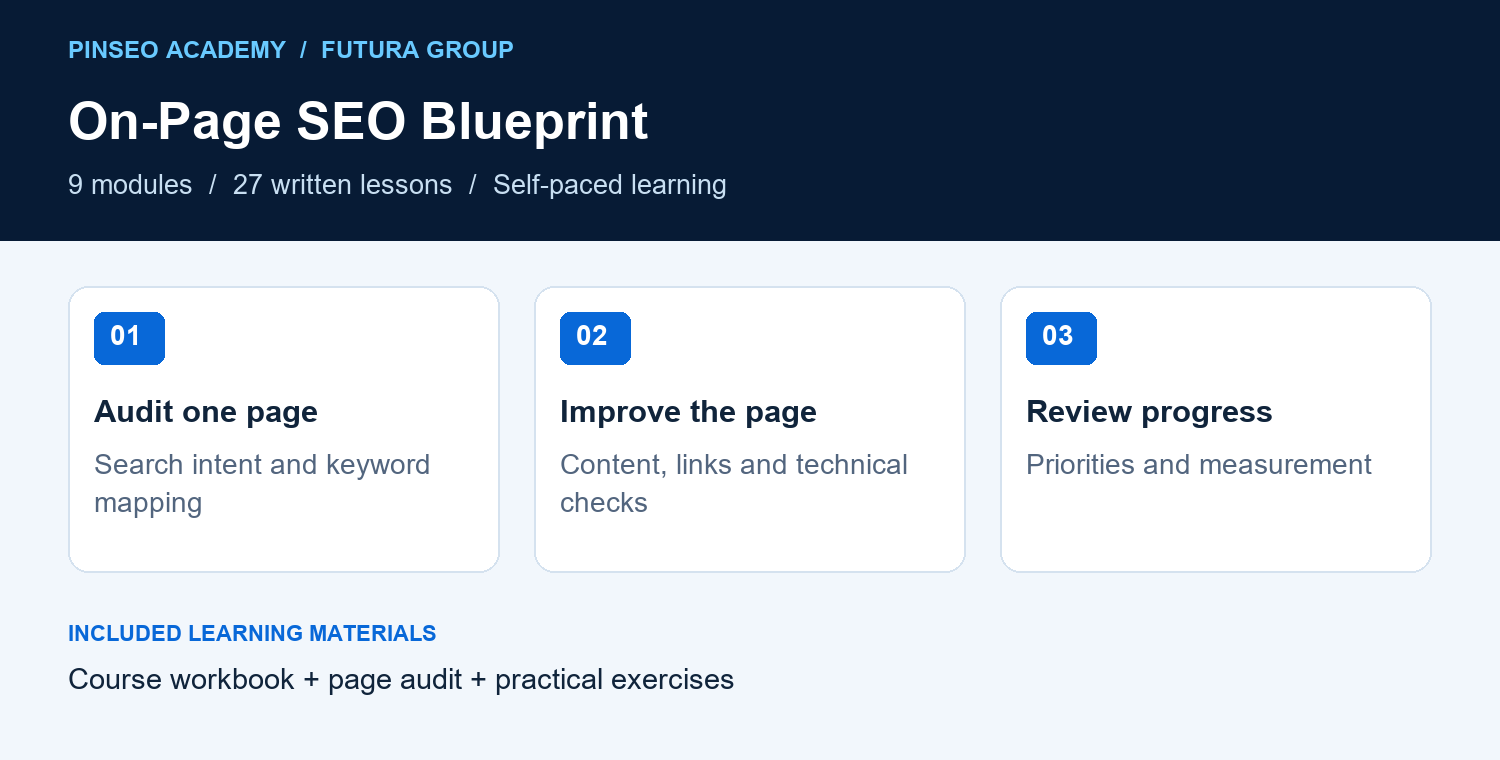Select the "9 modules" text
Screen dimensions: 1500x760
130,185
